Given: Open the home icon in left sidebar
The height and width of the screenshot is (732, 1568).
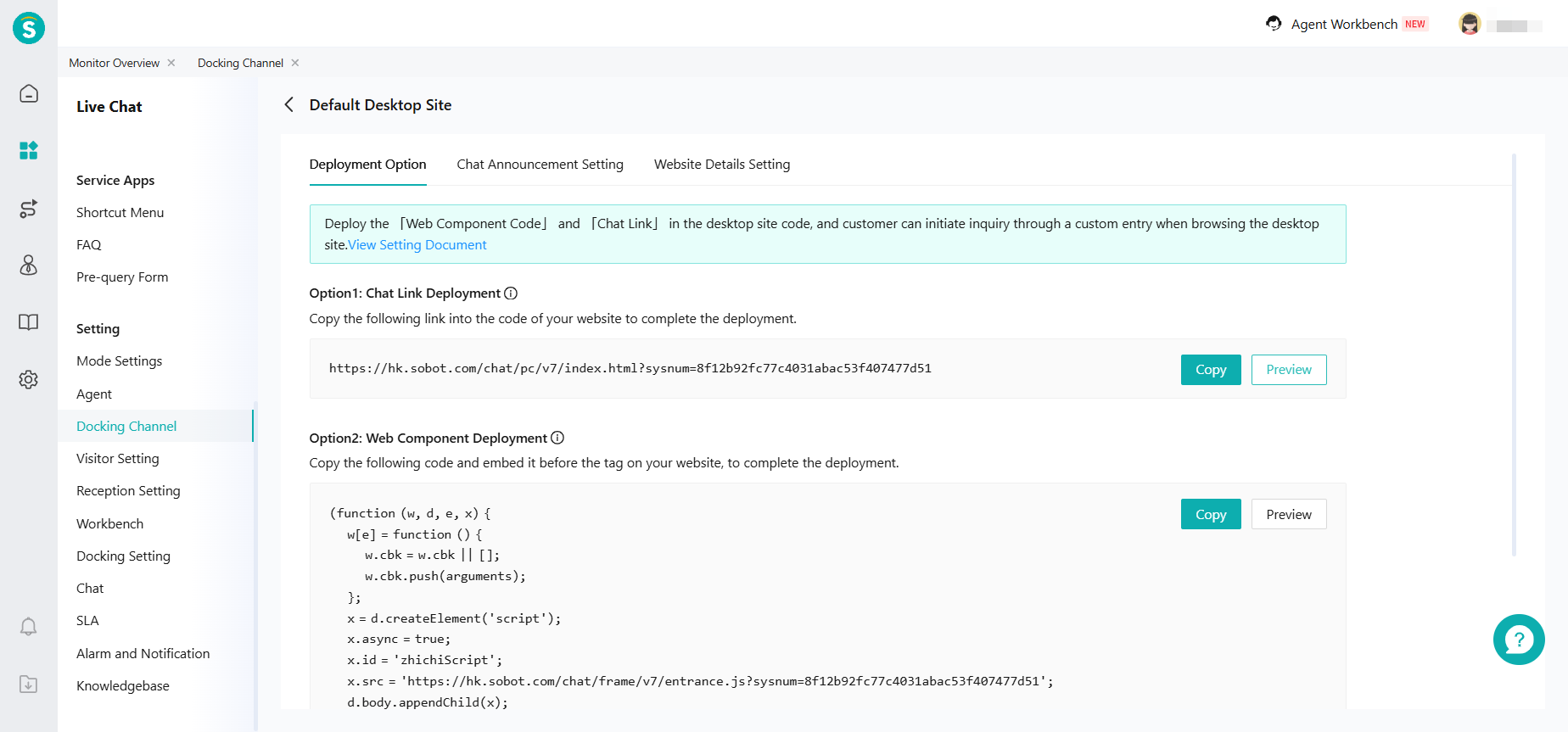Looking at the screenshot, I should 29,93.
